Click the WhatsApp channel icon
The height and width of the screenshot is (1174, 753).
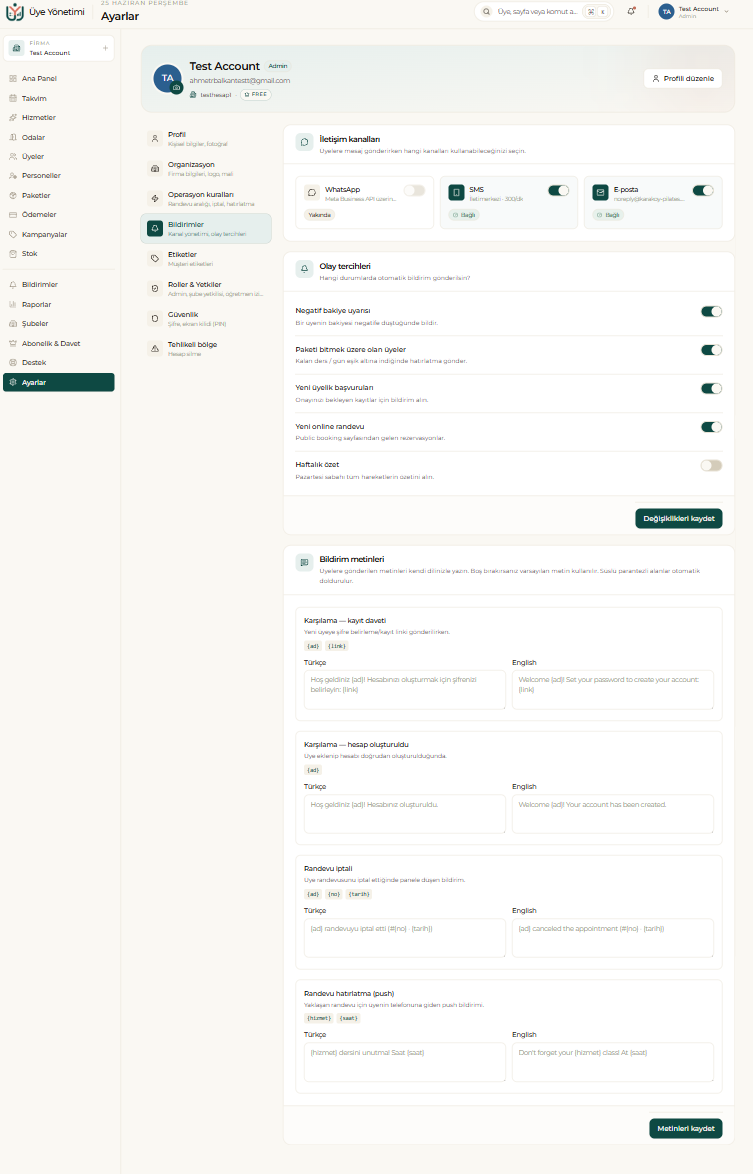tap(311, 192)
